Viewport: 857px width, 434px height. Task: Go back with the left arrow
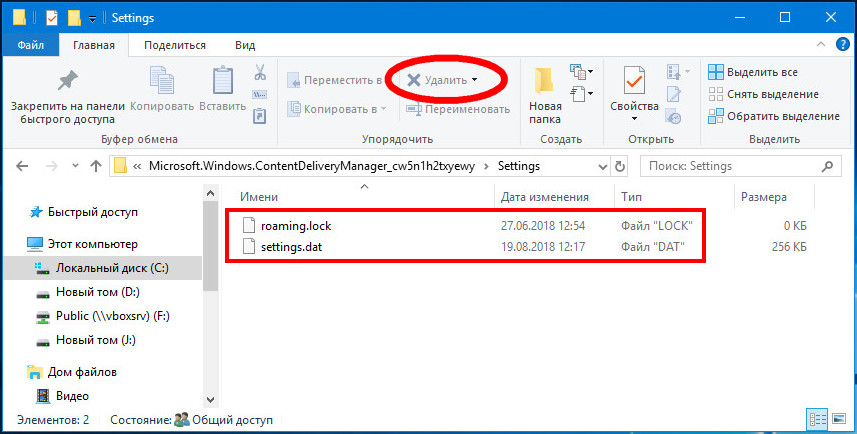point(22,166)
